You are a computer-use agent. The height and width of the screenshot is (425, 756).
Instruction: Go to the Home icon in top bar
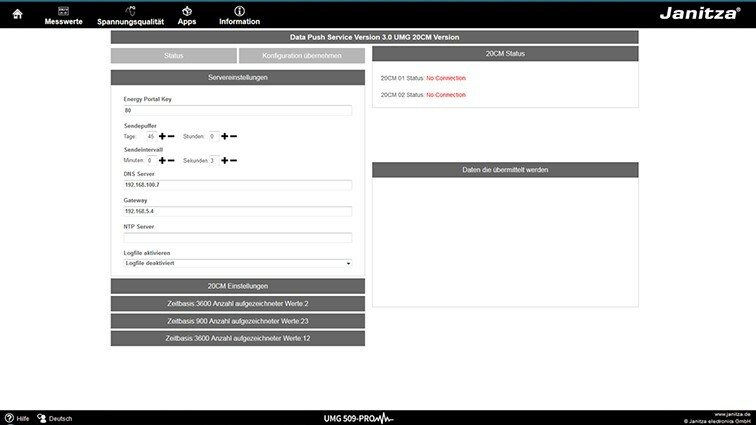coord(17,13)
